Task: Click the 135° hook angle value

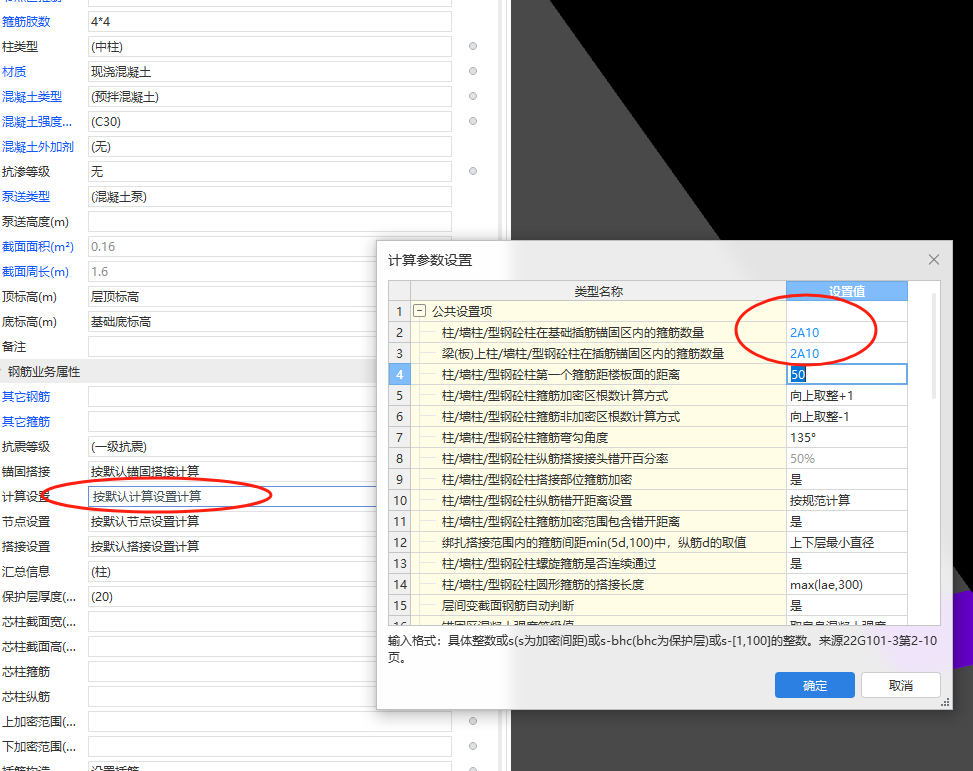Action: tap(846, 438)
